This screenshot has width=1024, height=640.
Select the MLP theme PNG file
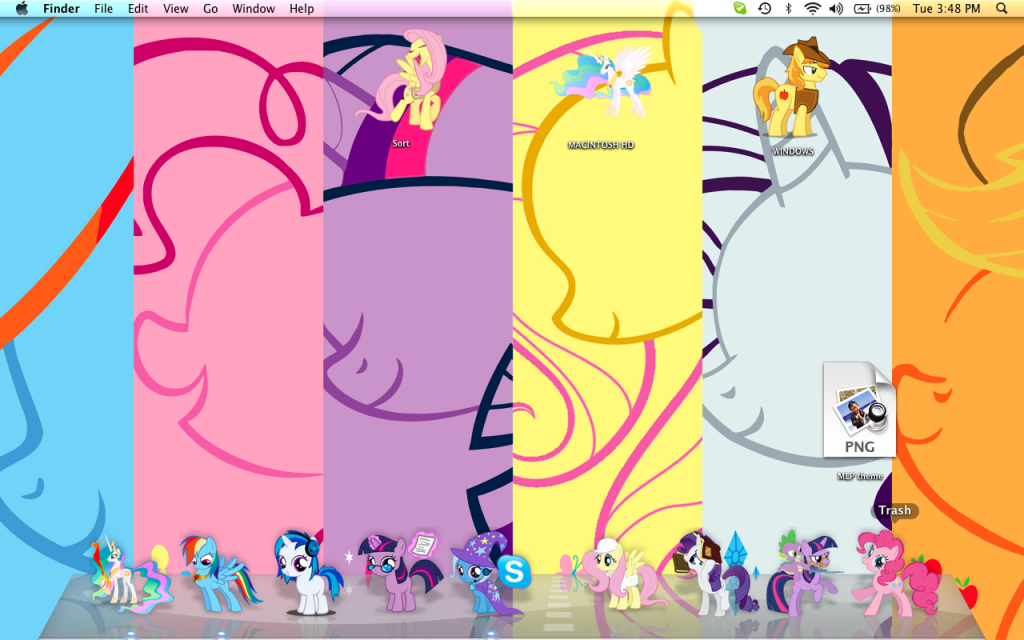pyautogui.click(x=859, y=409)
